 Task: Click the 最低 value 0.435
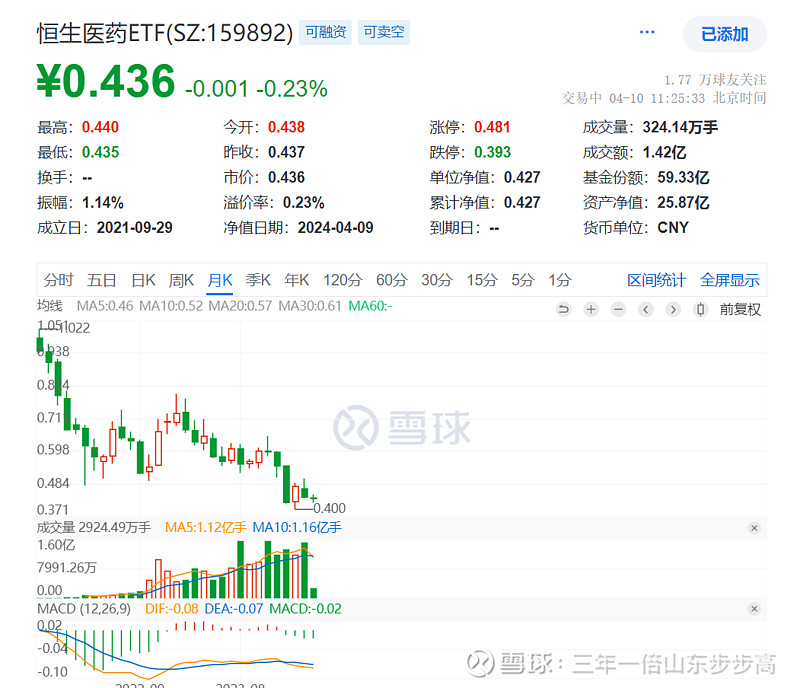point(101,152)
